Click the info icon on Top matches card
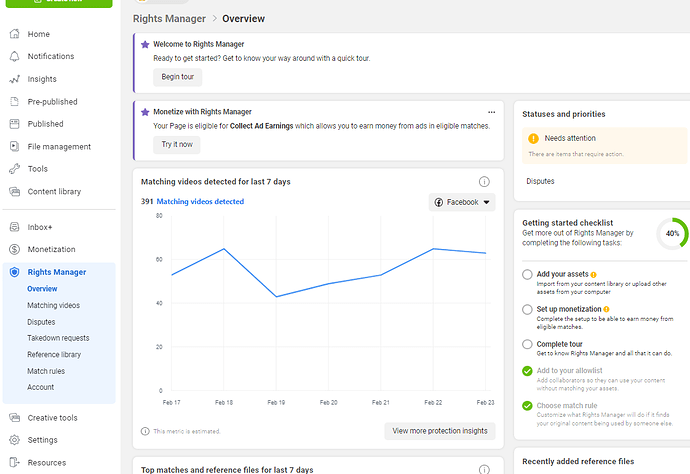 484,470
